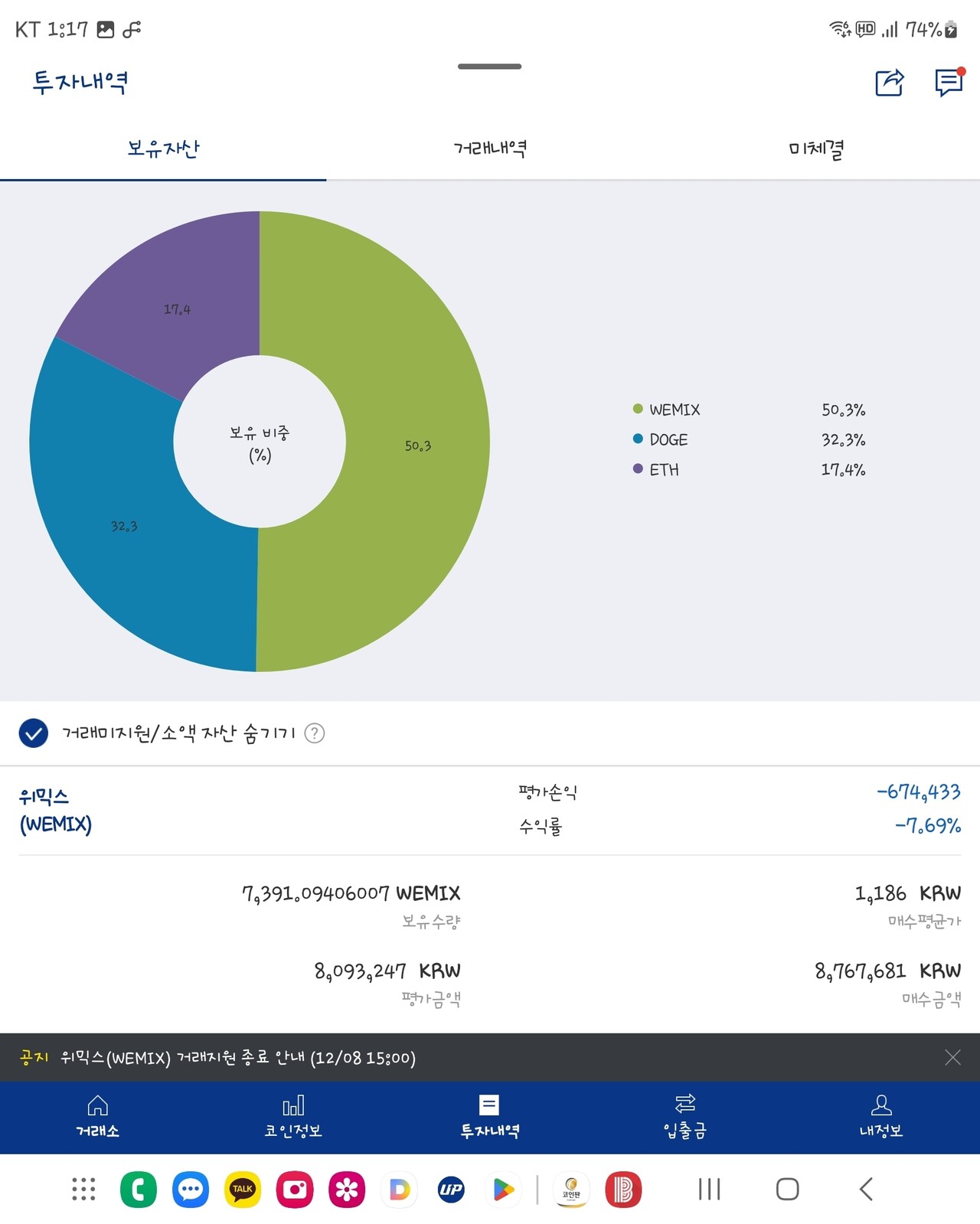The height and width of the screenshot is (1224, 980).
Task: Switch to 거래내역 tab
Action: (490, 149)
